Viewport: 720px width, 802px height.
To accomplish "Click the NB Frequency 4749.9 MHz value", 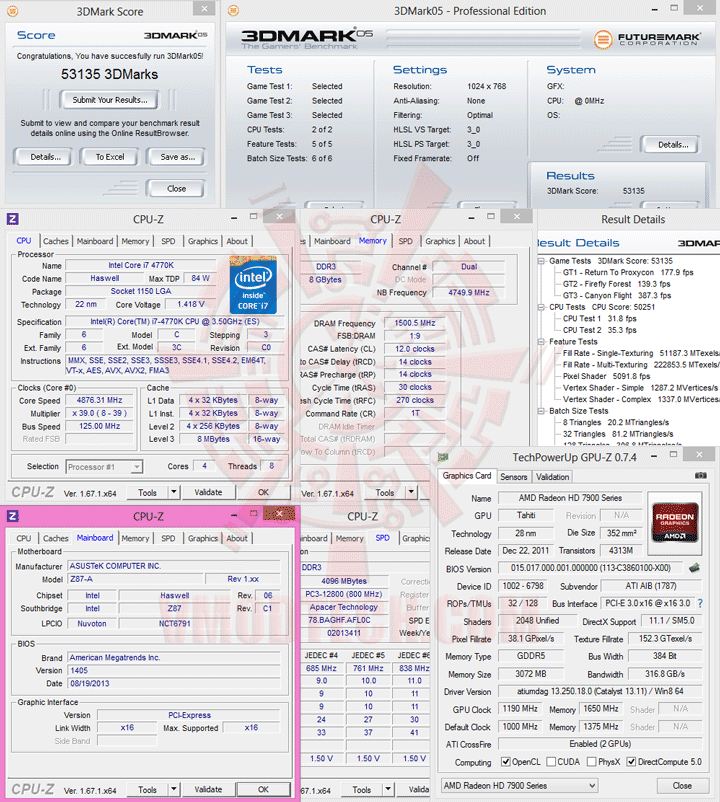I will 468,293.
